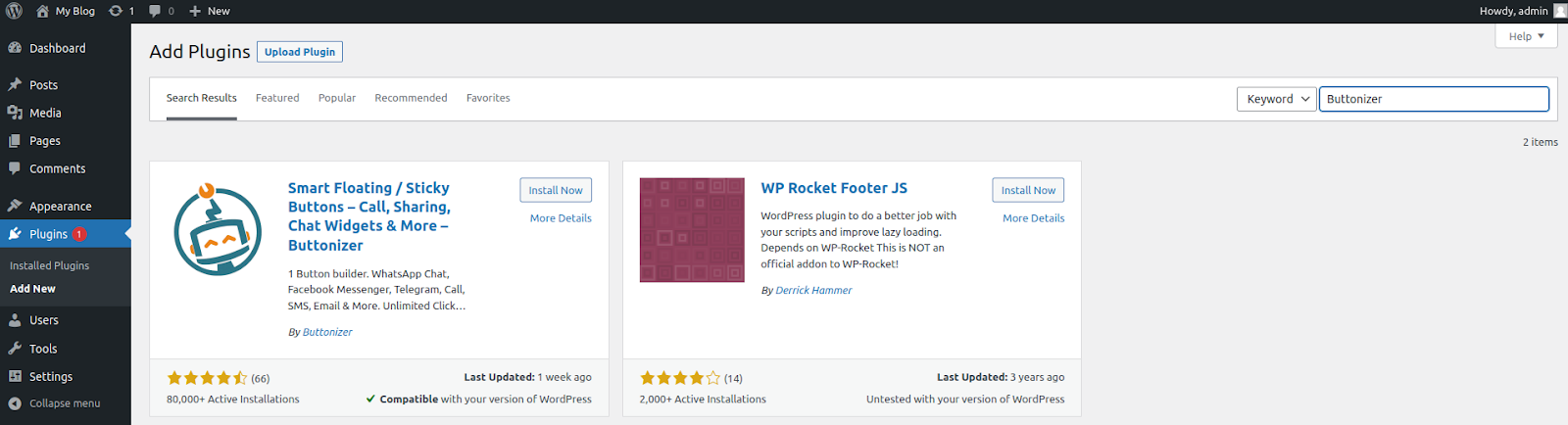Install WP Rocket Footer JS now
This screenshot has height=425, width=1568.
1028,190
